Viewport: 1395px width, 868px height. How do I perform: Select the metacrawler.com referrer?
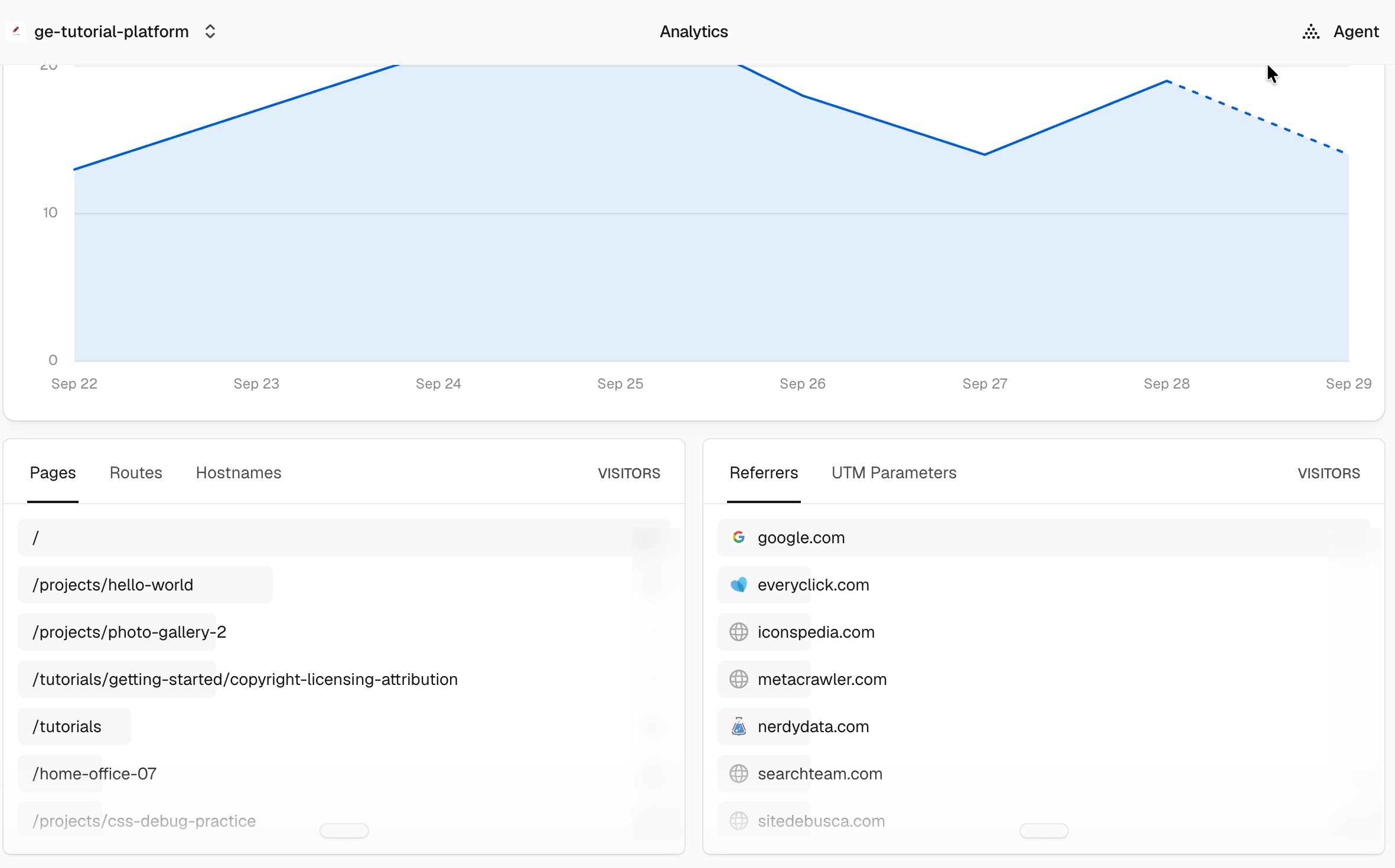click(1044, 679)
